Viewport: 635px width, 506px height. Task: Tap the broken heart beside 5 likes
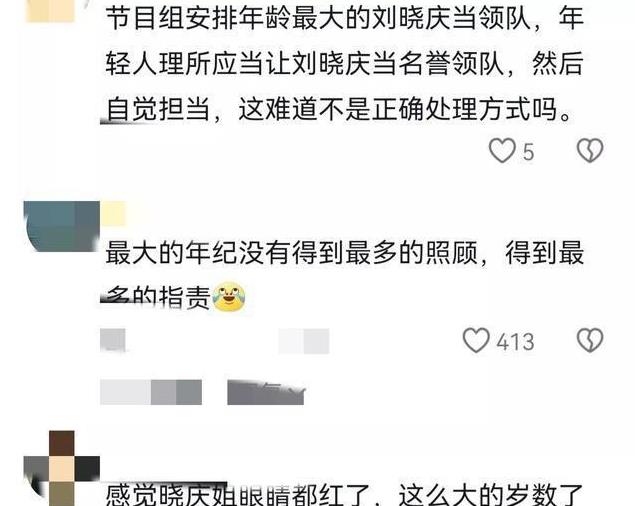590,150
